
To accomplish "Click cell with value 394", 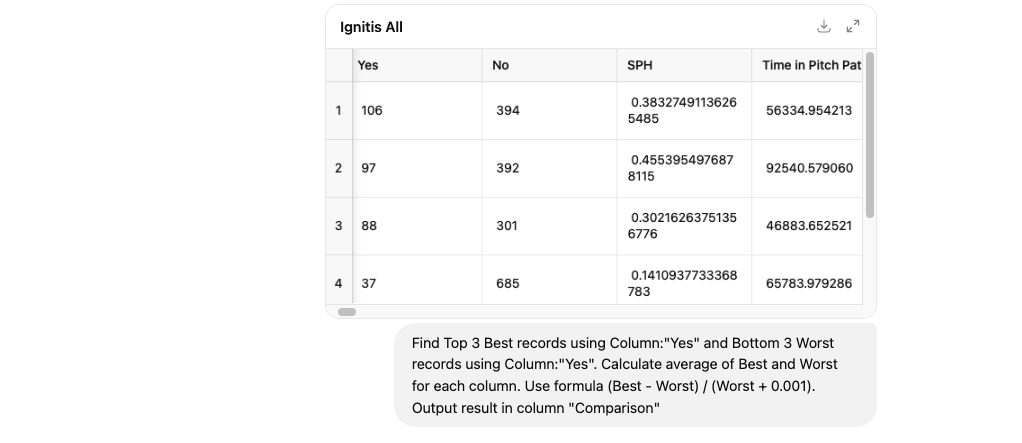I will [549, 111].
